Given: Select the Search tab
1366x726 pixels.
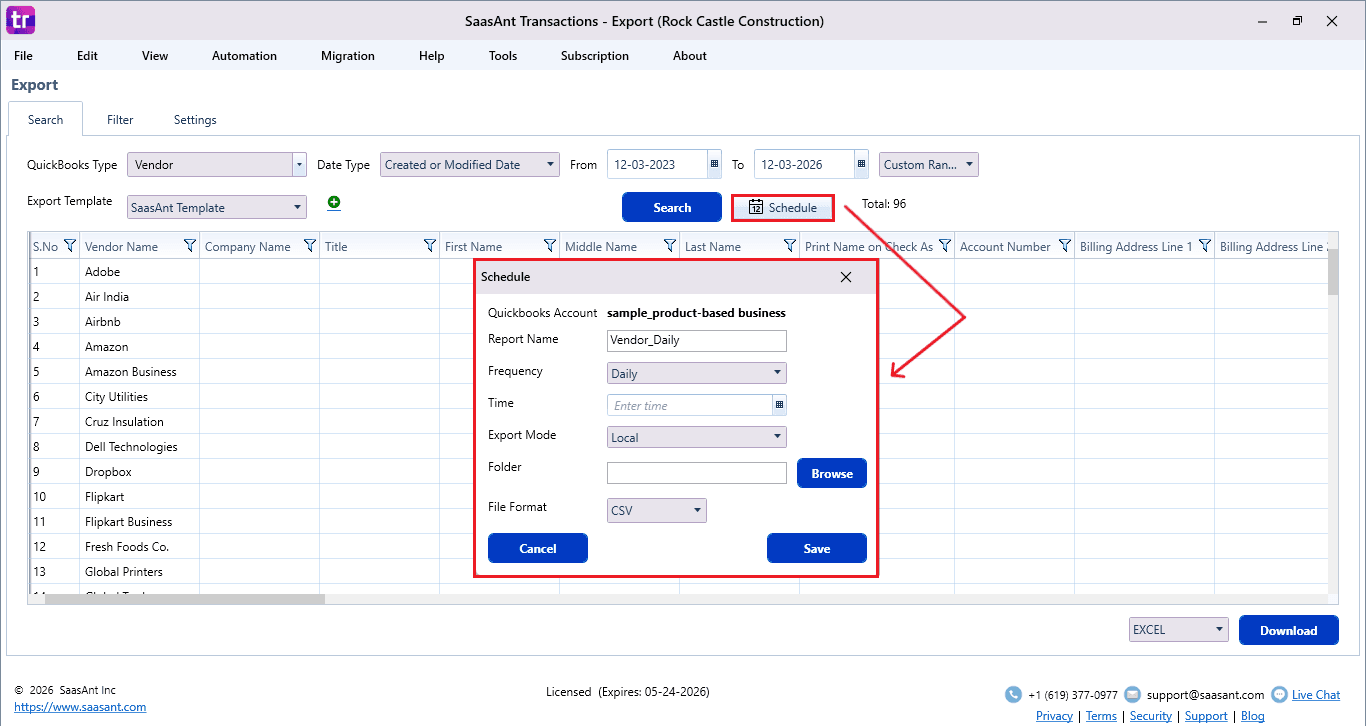Looking at the screenshot, I should point(45,120).
